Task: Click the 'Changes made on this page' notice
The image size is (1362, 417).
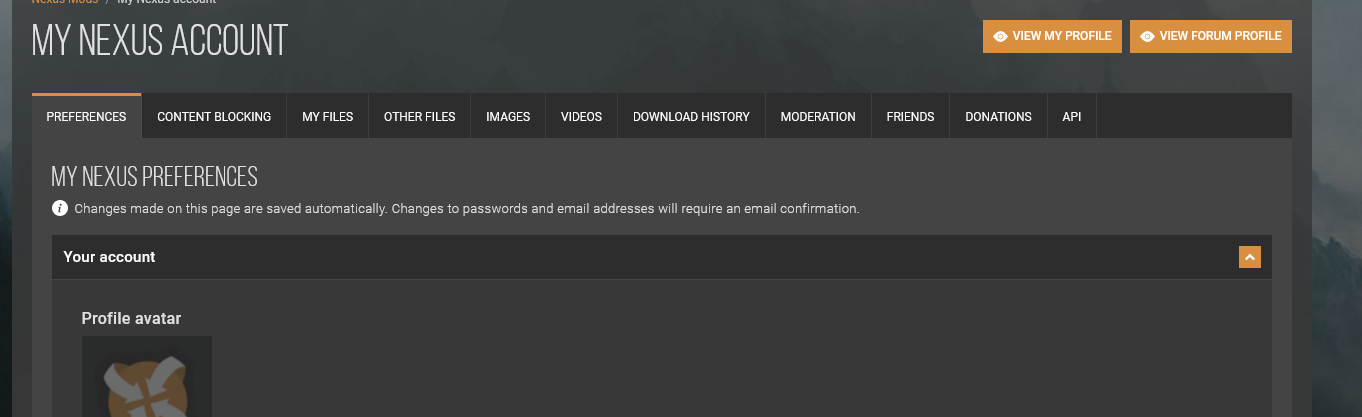Action: point(467,209)
